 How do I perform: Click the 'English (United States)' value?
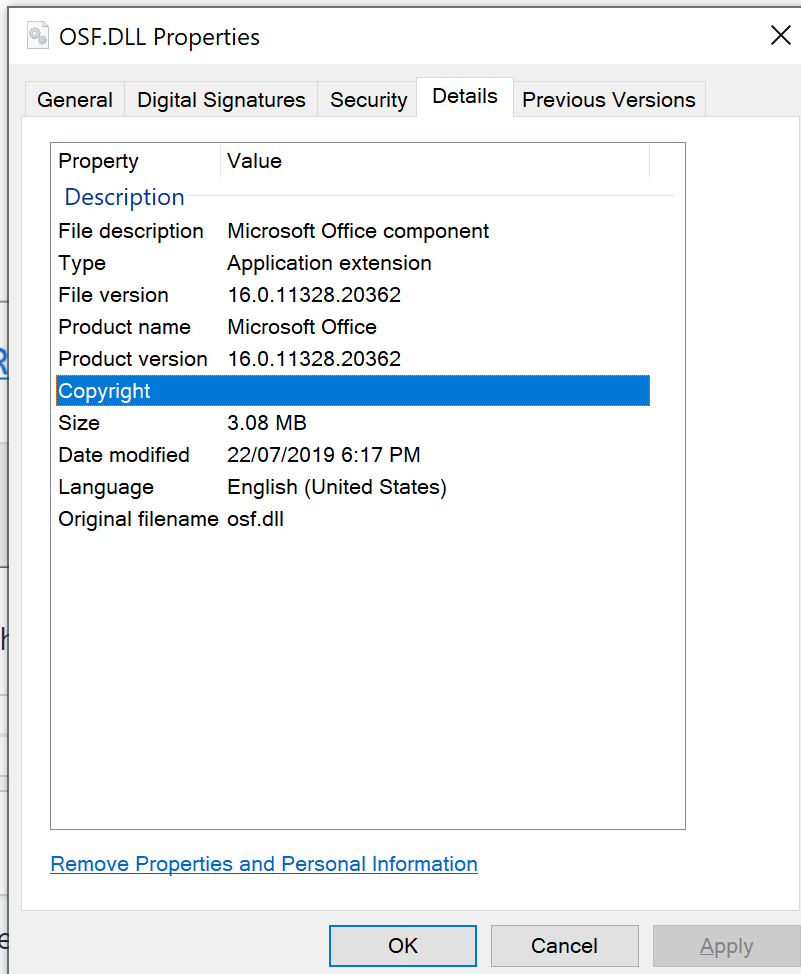337,487
